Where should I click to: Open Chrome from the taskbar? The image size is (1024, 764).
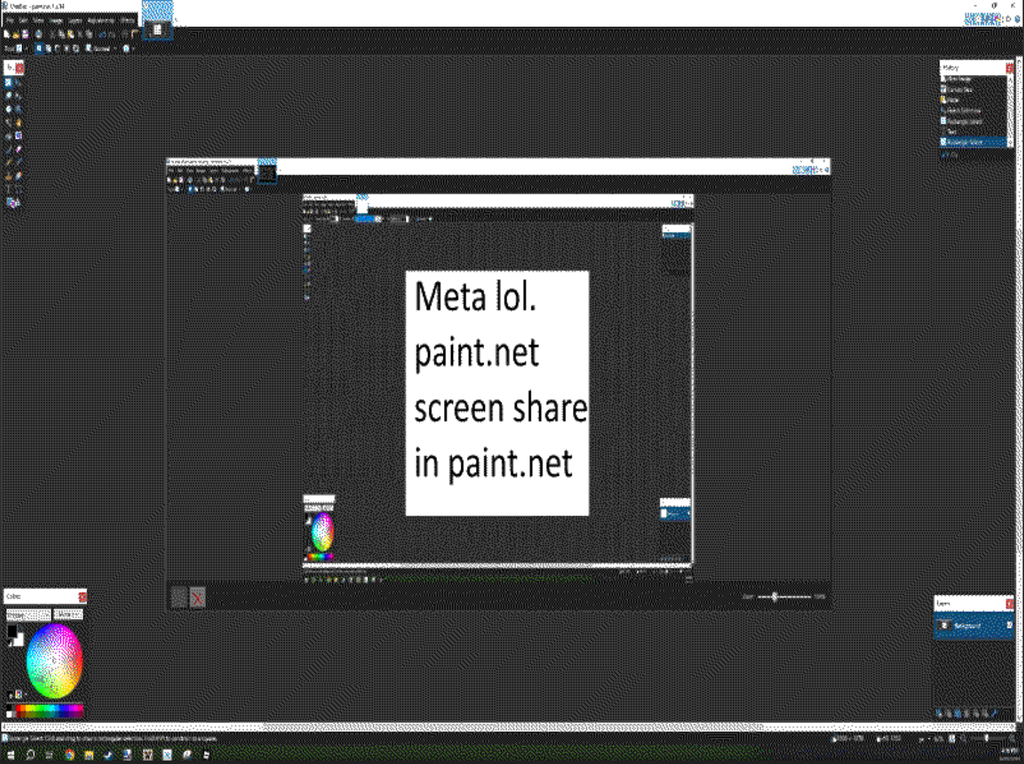pos(69,754)
